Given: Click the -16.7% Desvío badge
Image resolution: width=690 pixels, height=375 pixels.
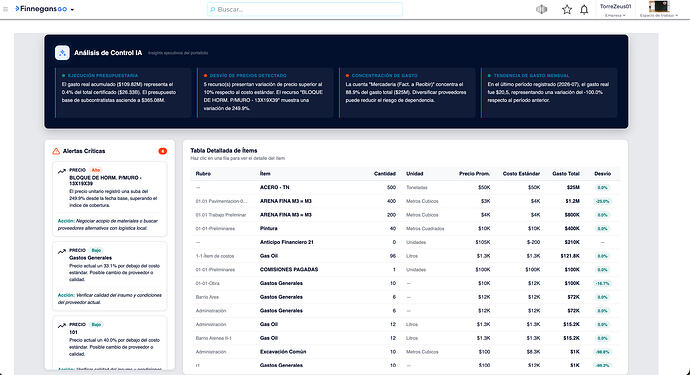Looking at the screenshot, I should [602, 283].
